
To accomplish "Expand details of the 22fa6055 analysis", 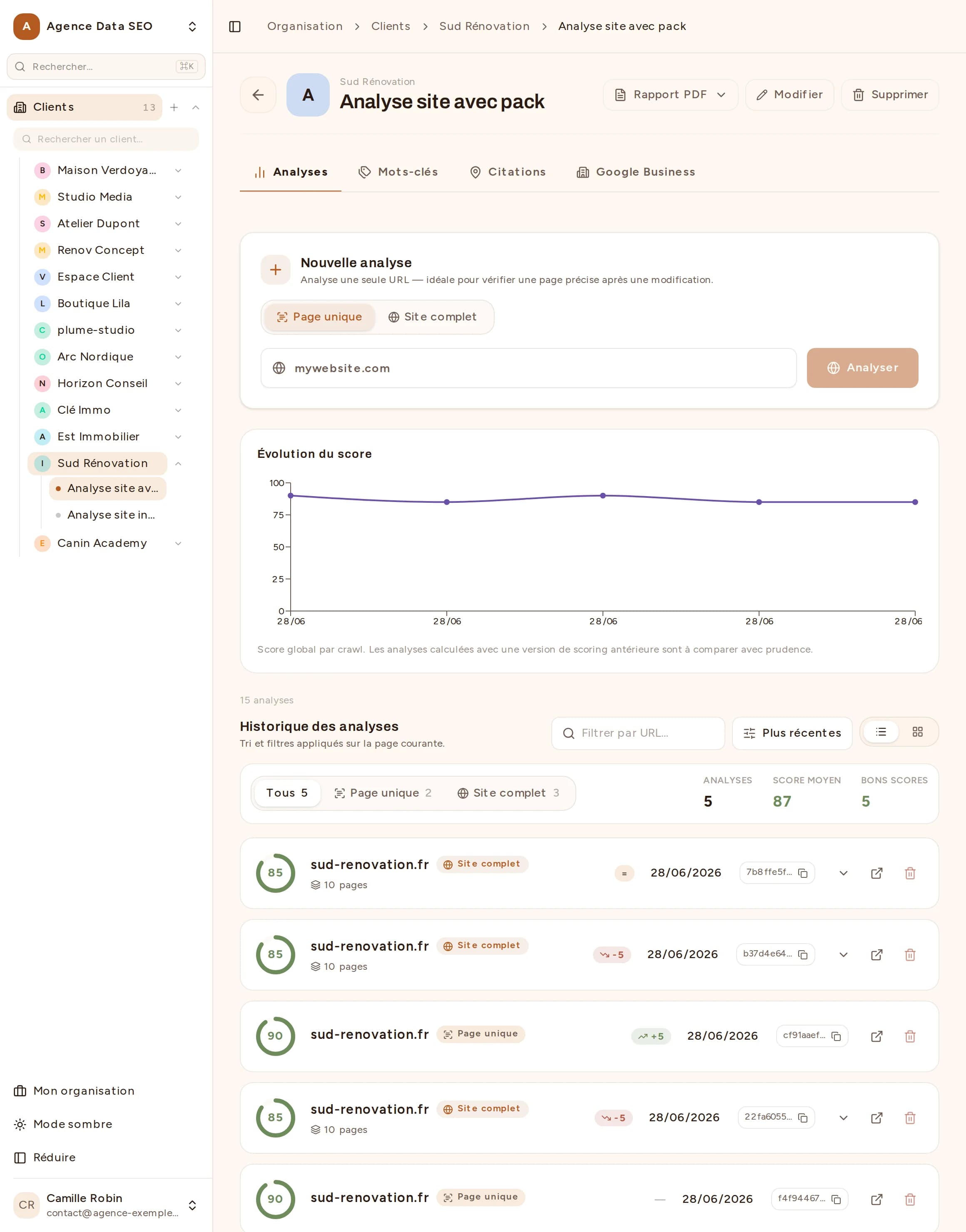I will coord(843,1118).
